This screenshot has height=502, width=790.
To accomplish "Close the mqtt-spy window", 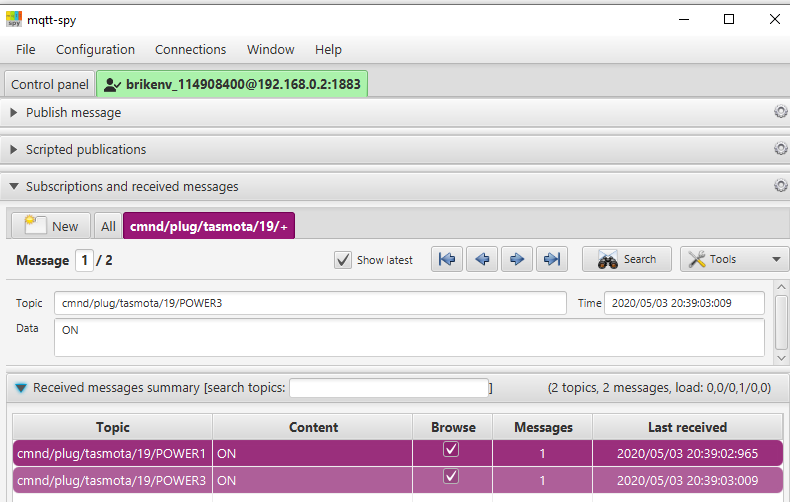I will [774, 19].
